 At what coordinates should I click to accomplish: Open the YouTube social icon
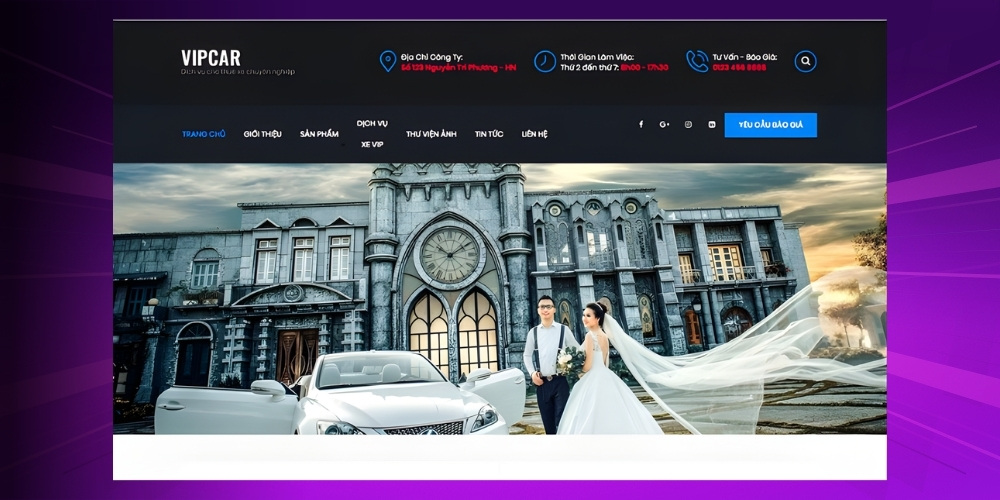[x=712, y=125]
